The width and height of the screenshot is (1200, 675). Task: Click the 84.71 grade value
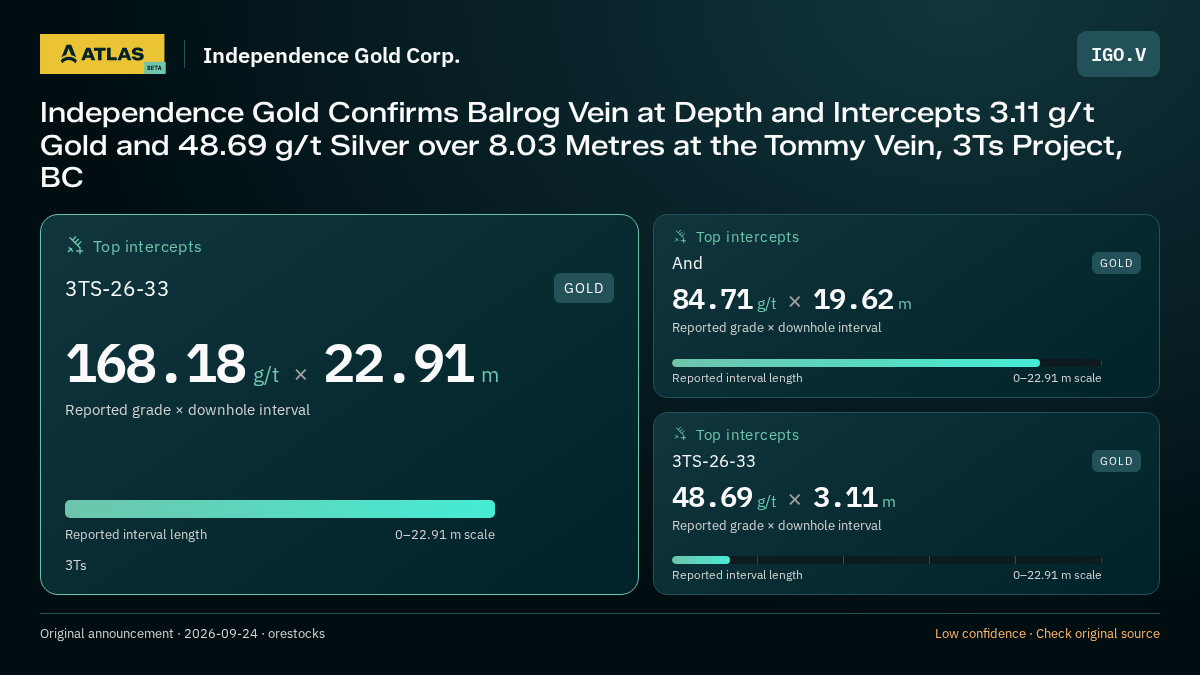coord(712,299)
